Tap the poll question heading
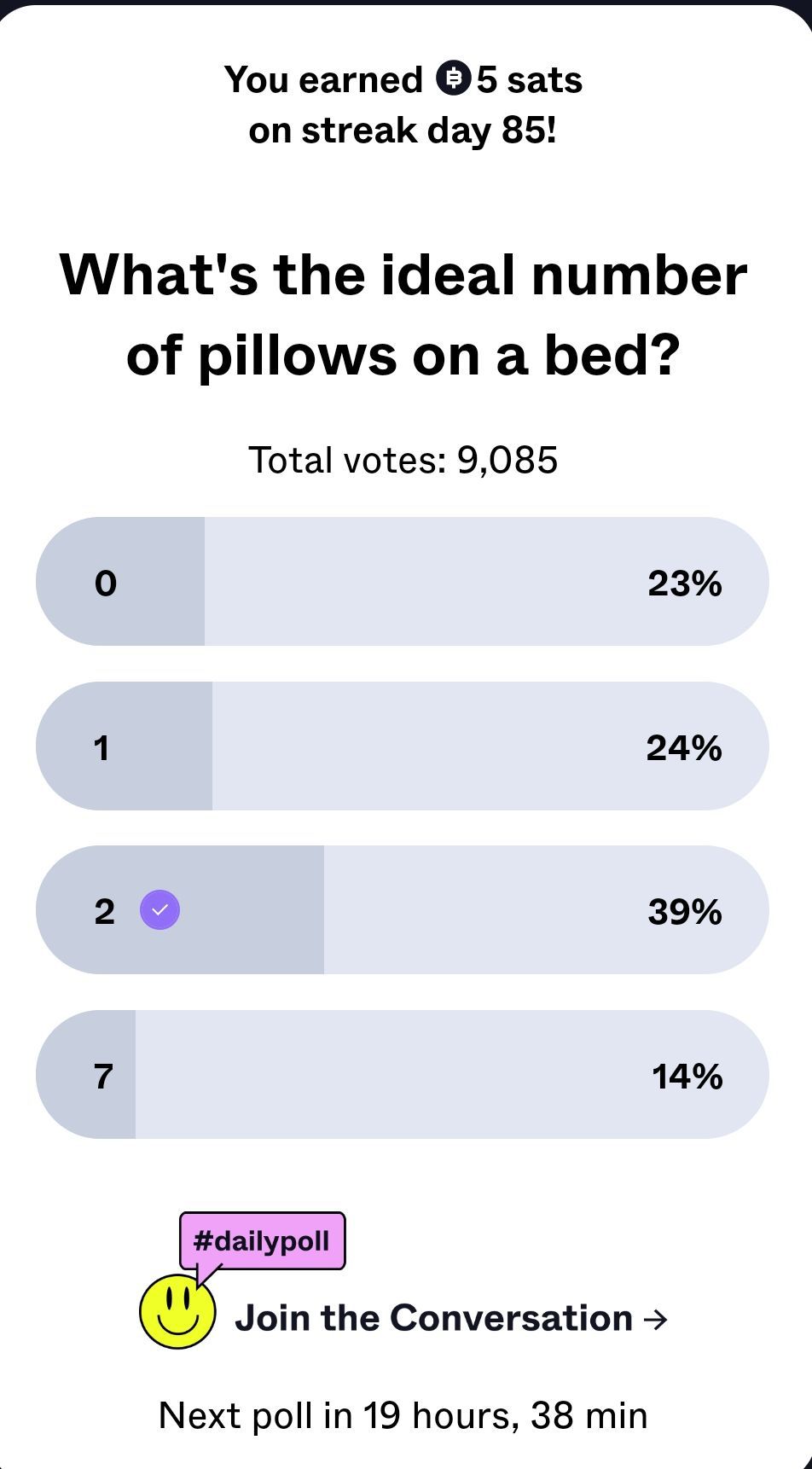 pyautogui.click(x=403, y=314)
